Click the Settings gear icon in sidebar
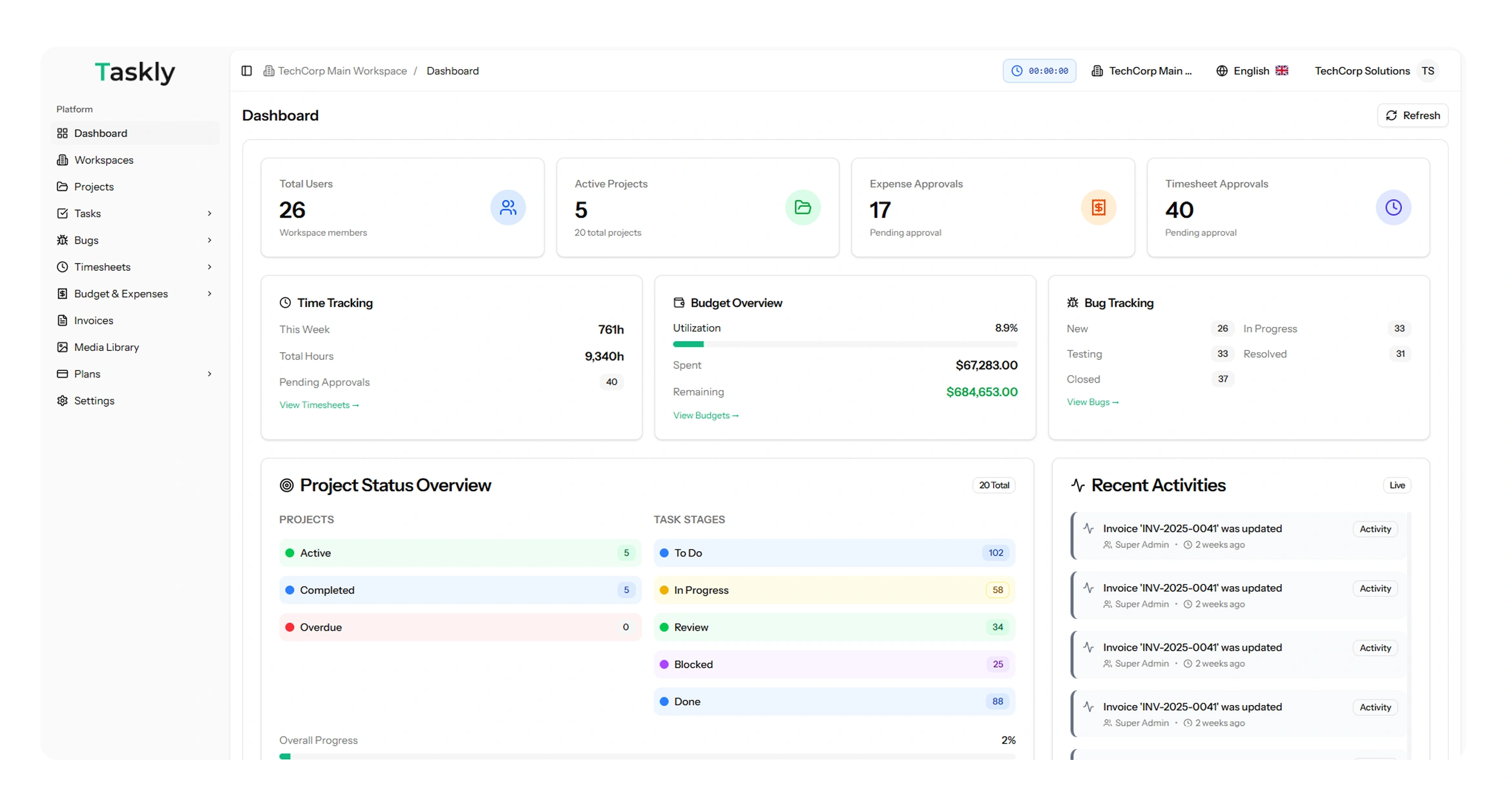Viewport: 1512px width, 809px height. [62, 401]
